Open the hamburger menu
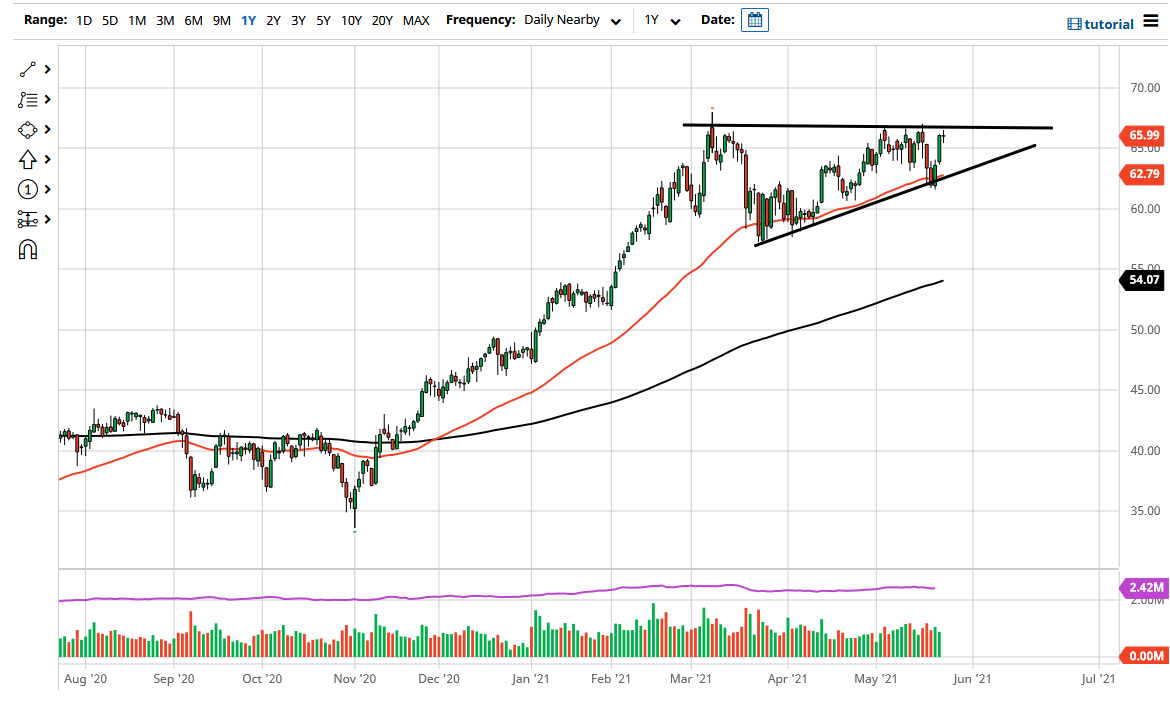The width and height of the screenshot is (1170, 708). coord(1152,22)
